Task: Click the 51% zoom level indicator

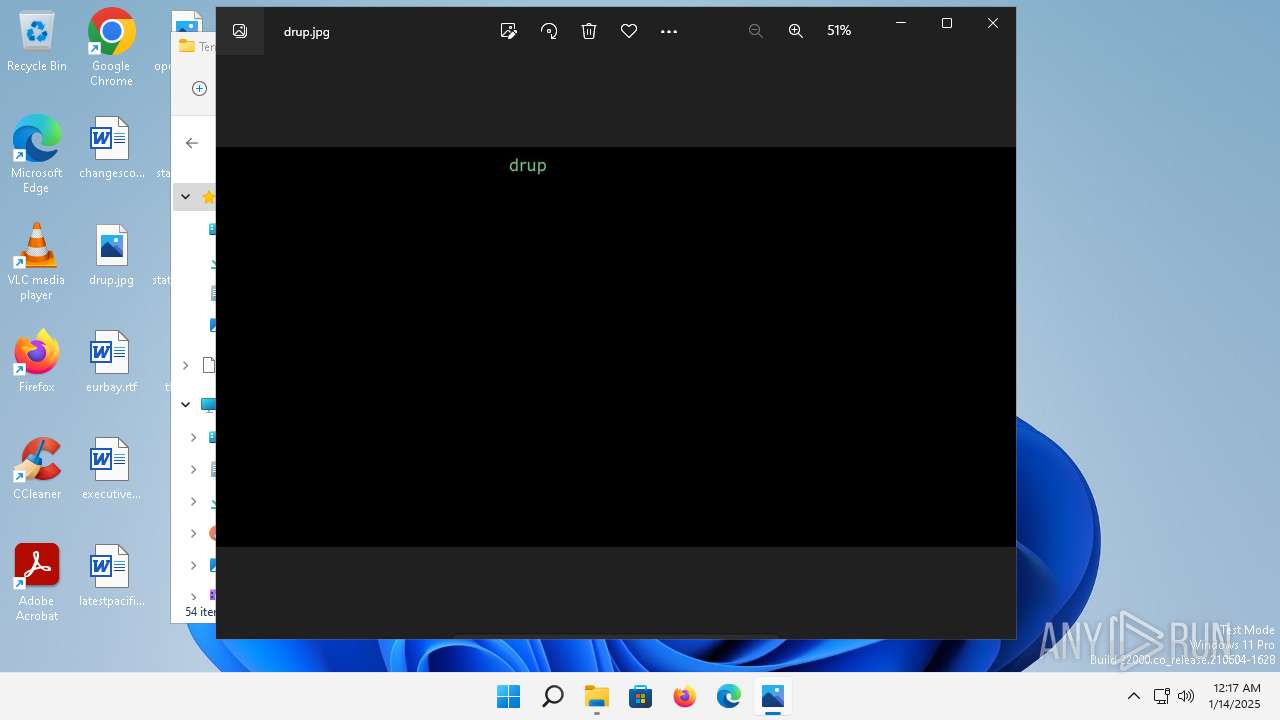Action: click(839, 31)
